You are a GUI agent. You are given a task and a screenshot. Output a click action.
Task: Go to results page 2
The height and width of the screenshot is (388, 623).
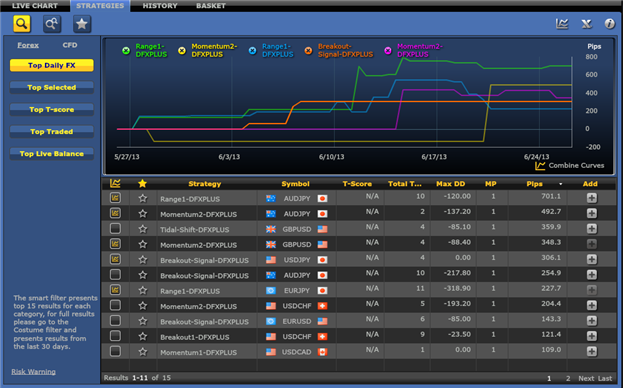click(x=568, y=378)
